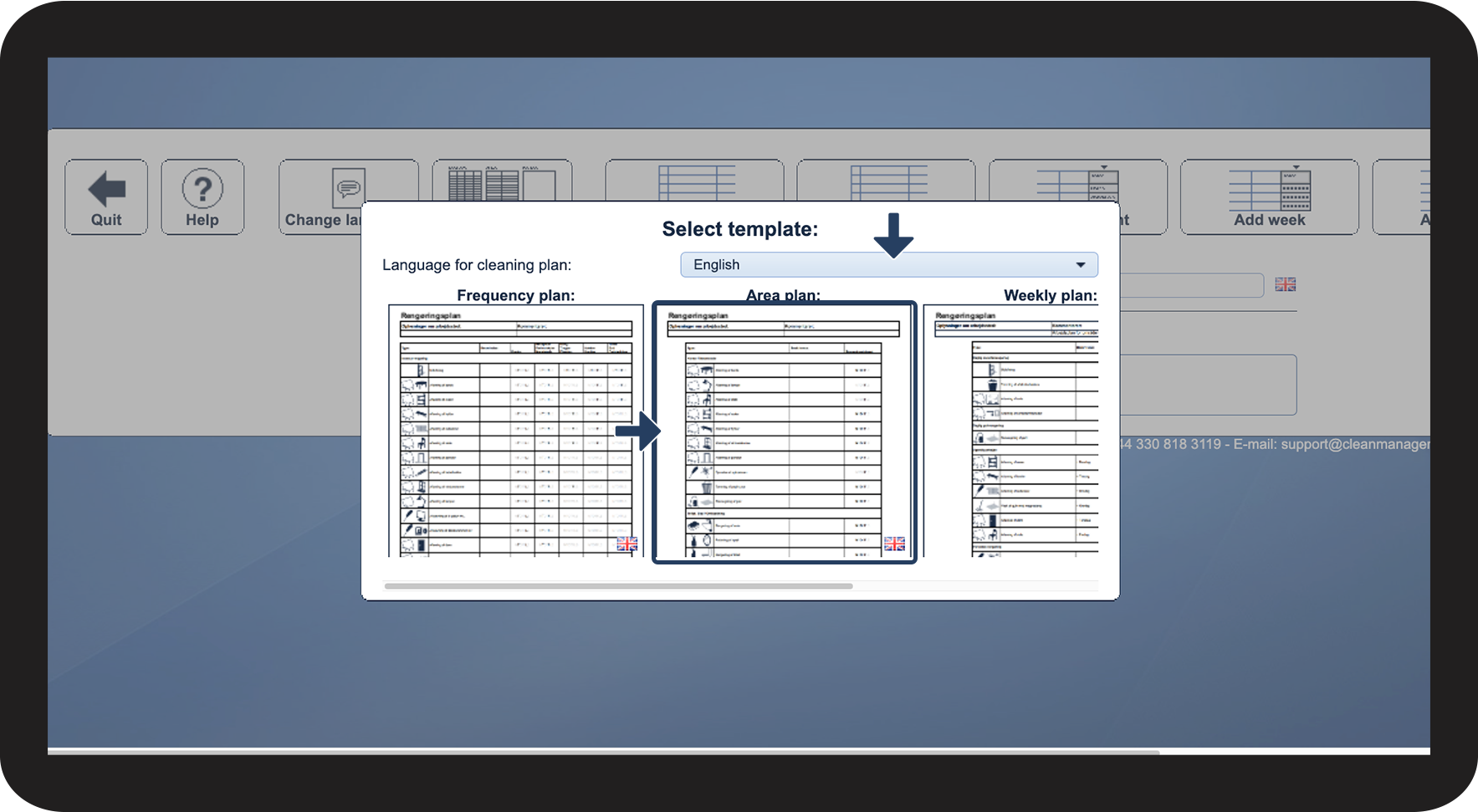Click the toolbar button right of the three-table layout button
Screen dimensions: 1478x812
pos(694,181)
